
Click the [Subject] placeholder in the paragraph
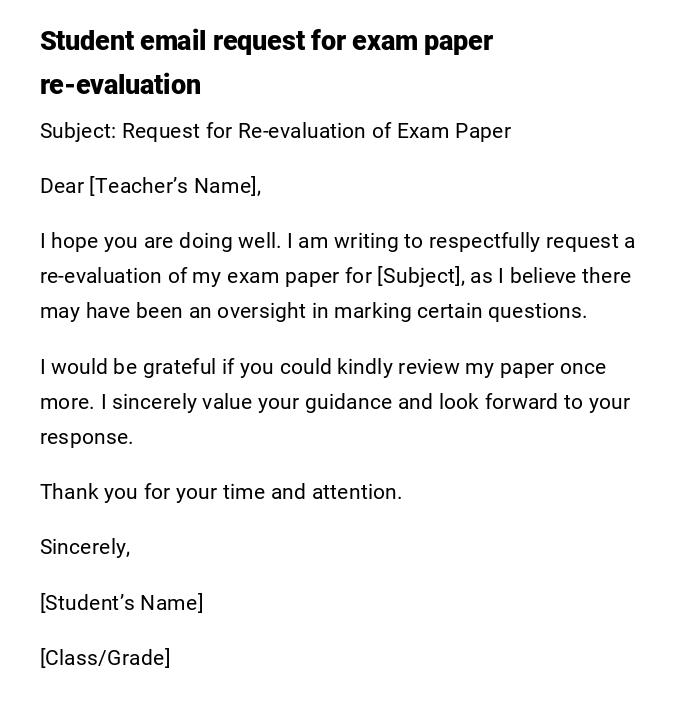[420, 276]
